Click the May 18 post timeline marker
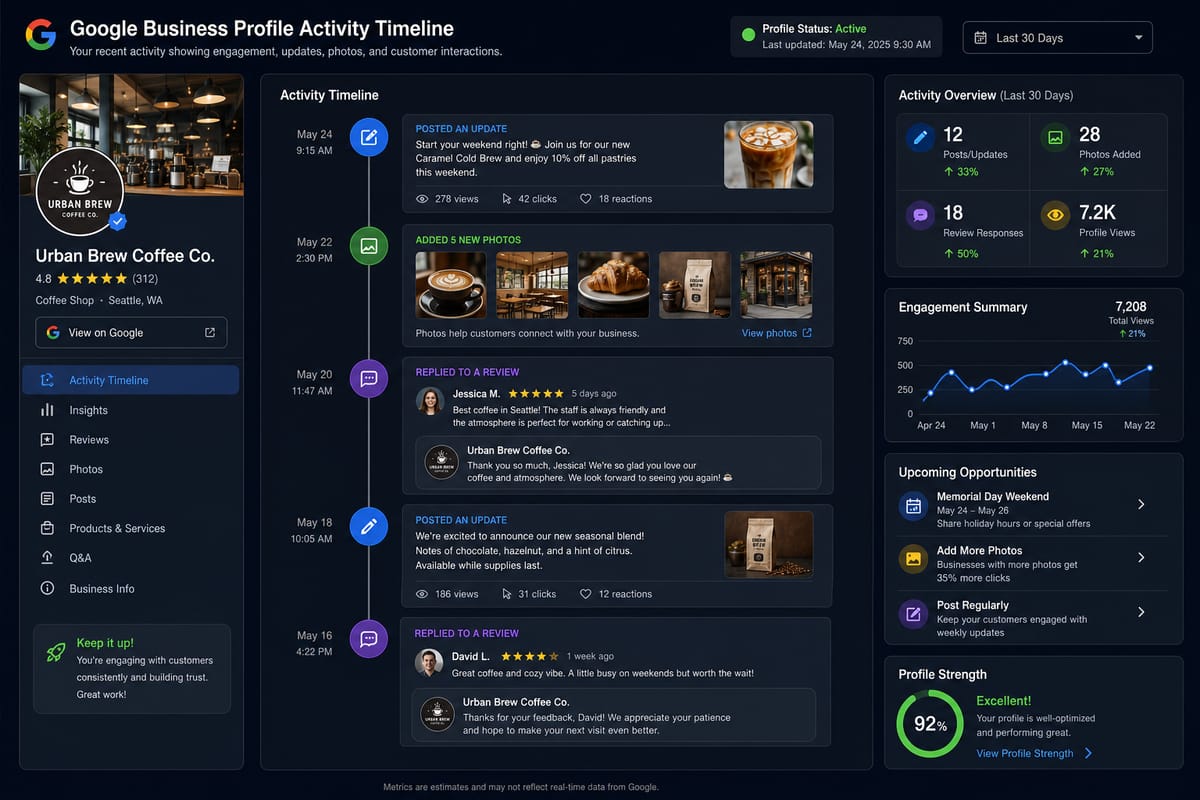This screenshot has width=1200, height=800. (369, 526)
